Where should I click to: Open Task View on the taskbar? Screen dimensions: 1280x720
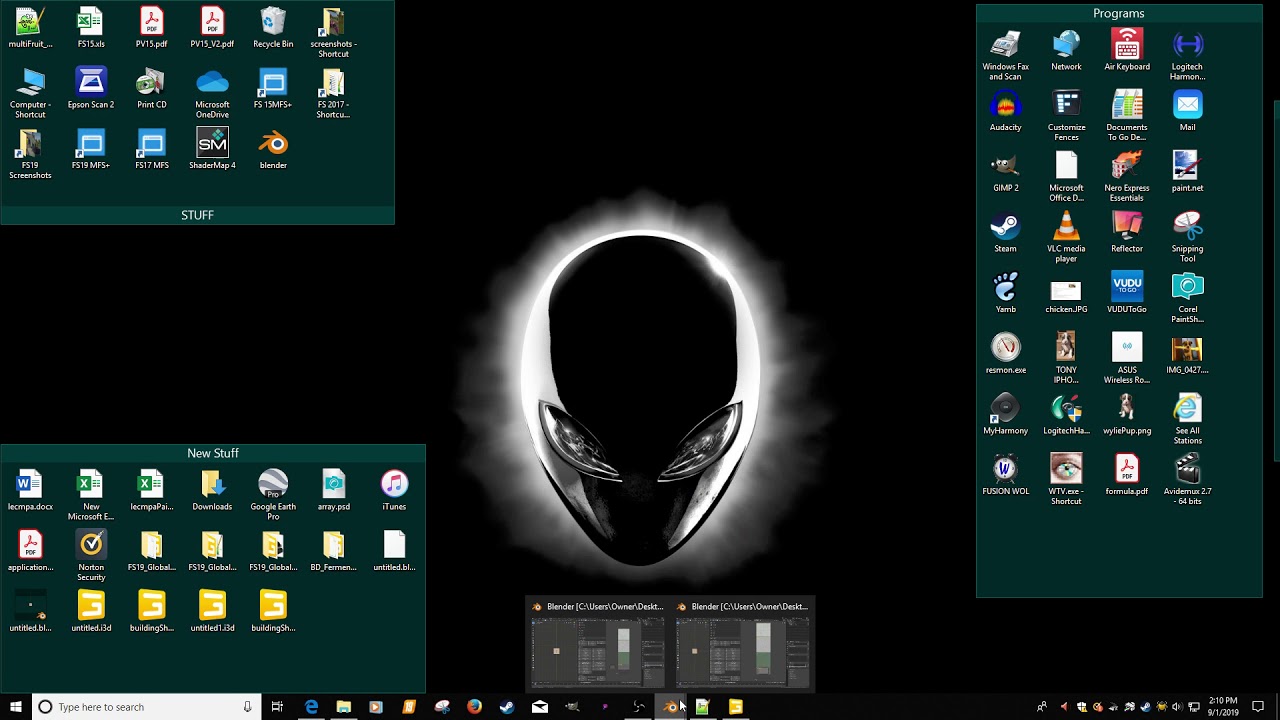tap(277, 707)
